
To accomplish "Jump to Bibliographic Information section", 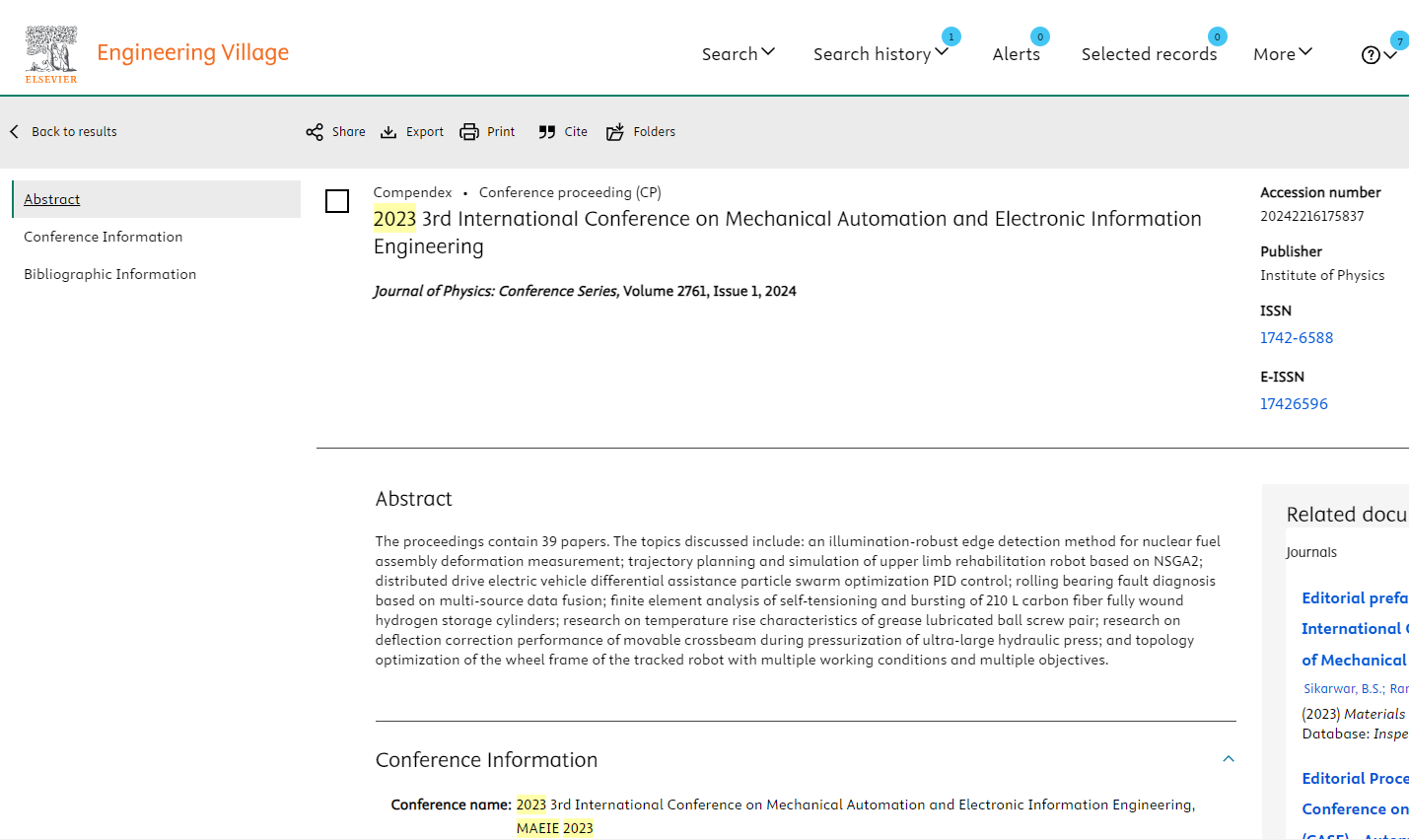I will pyautogui.click(x=110, y=274).
